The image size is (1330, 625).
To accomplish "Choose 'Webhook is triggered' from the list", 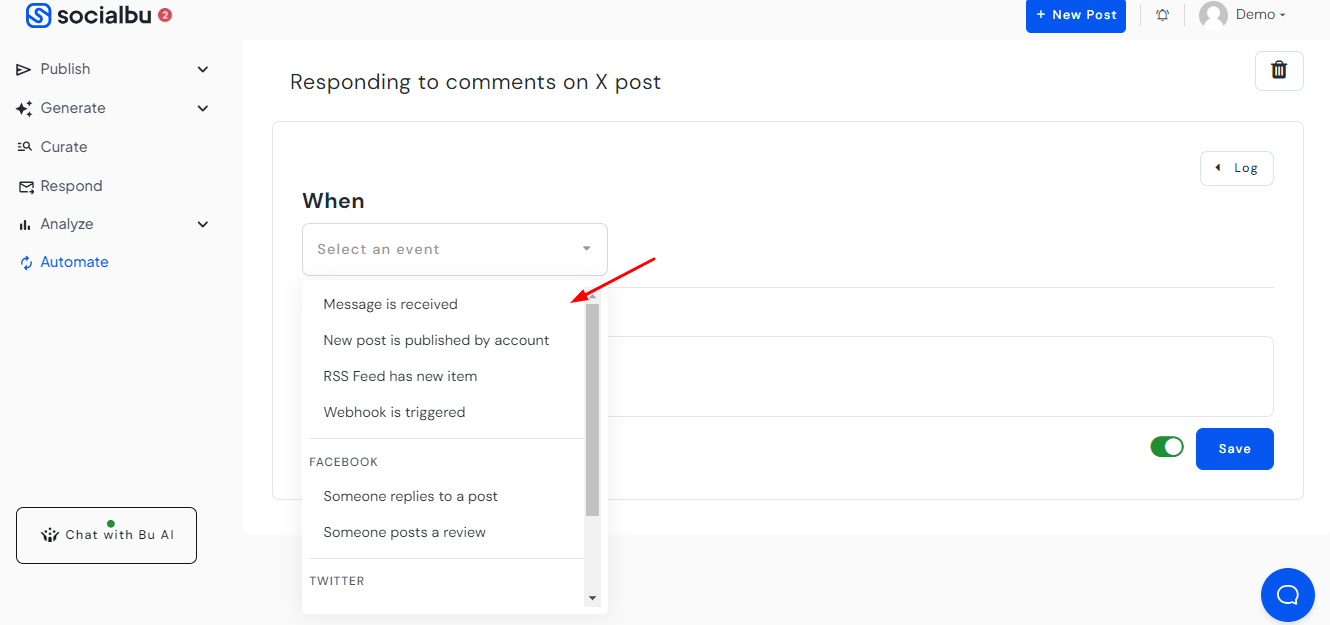I will coord(394,412).
